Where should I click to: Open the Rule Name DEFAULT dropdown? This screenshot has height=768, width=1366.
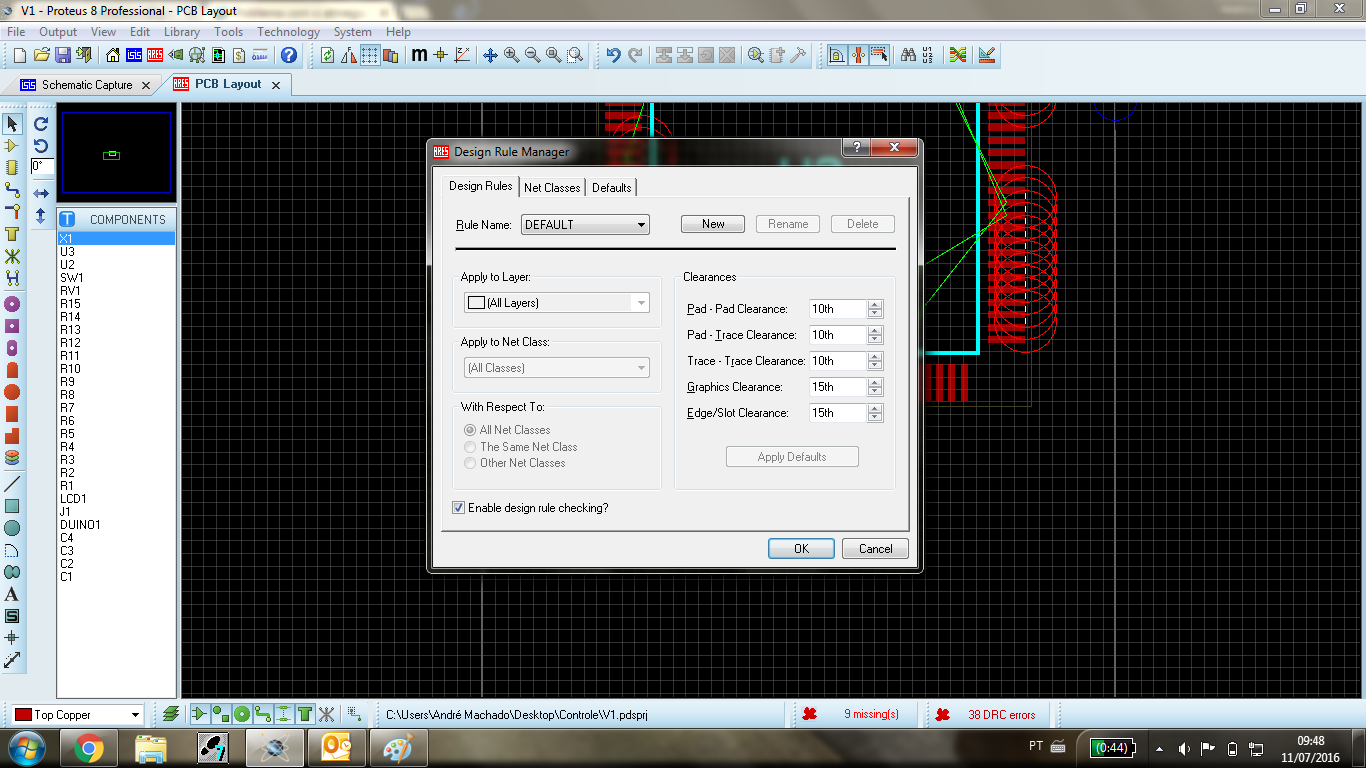click(585, 225)
